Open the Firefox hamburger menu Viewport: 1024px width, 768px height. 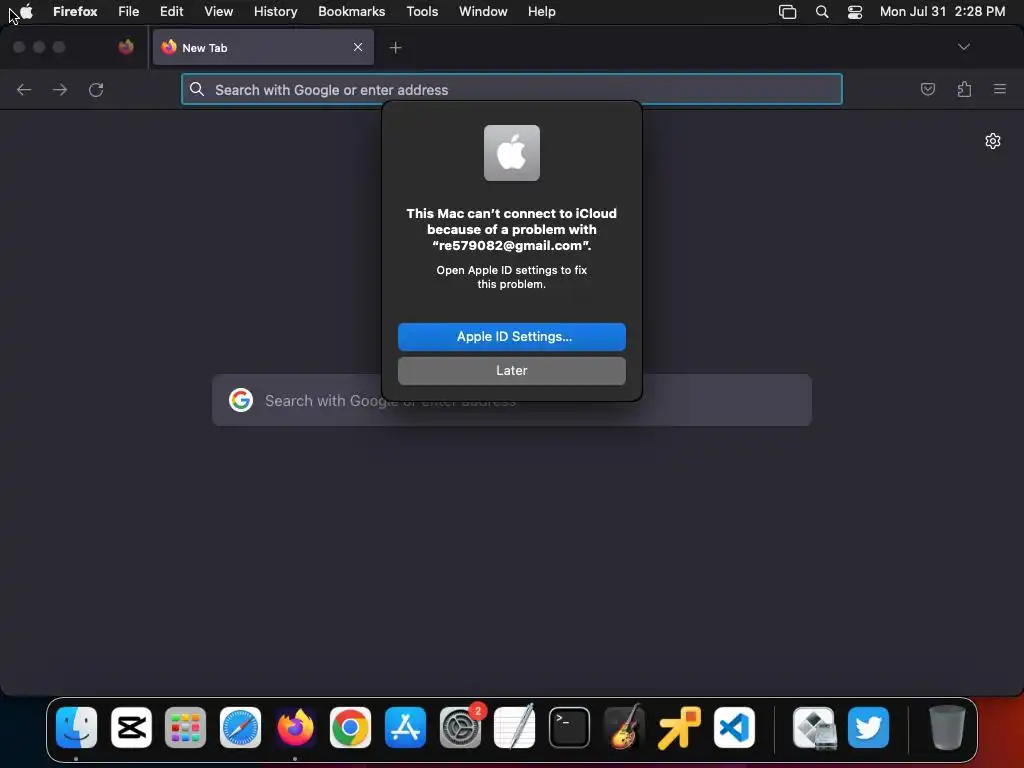coord(1000,89)
